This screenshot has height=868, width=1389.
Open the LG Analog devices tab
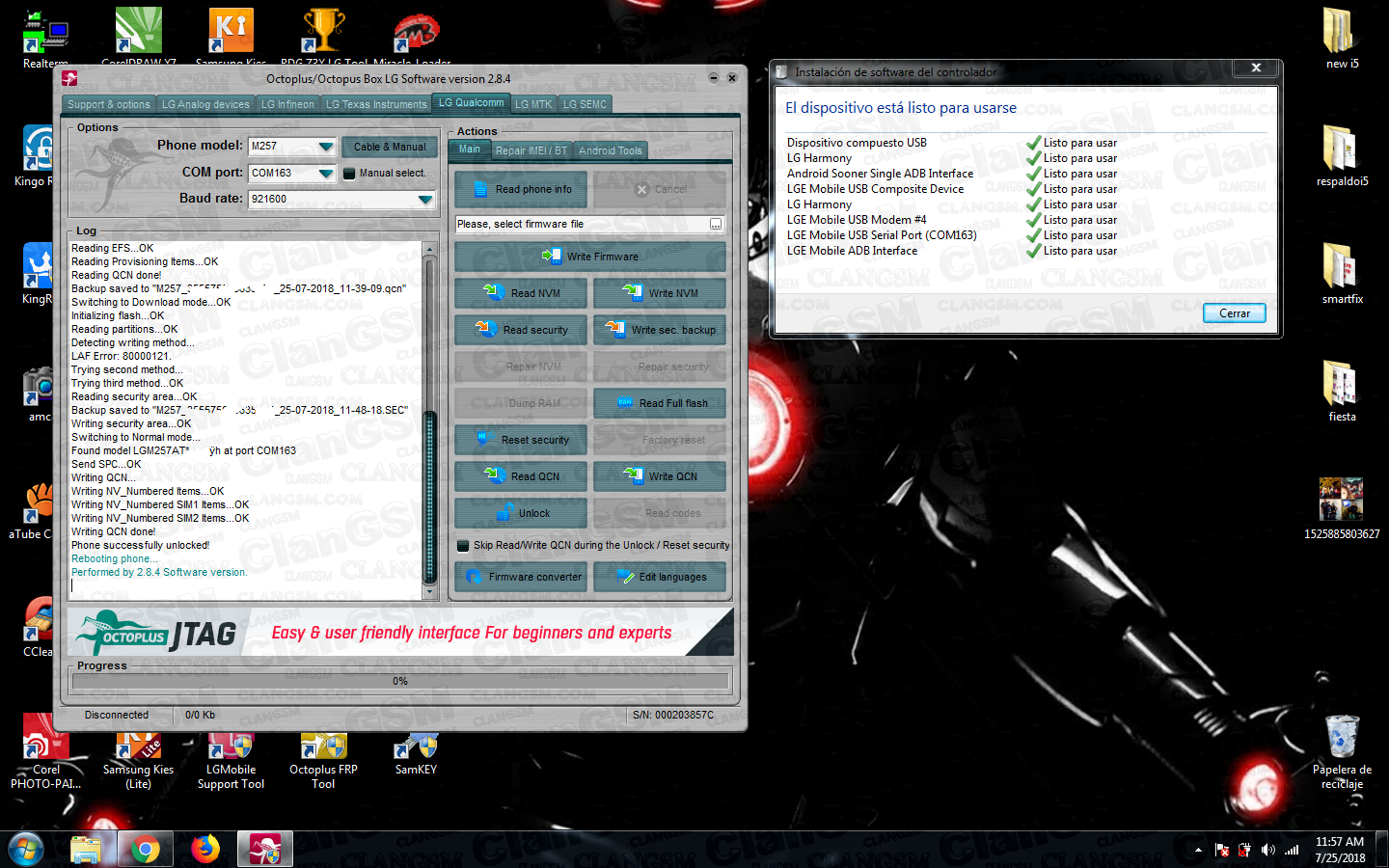point(205,104)
